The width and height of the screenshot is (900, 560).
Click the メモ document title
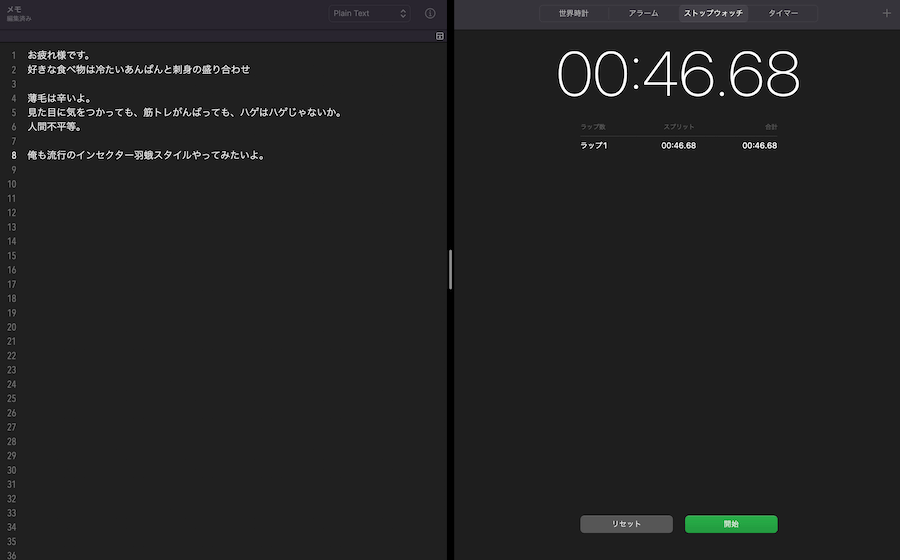click(15, 9)
